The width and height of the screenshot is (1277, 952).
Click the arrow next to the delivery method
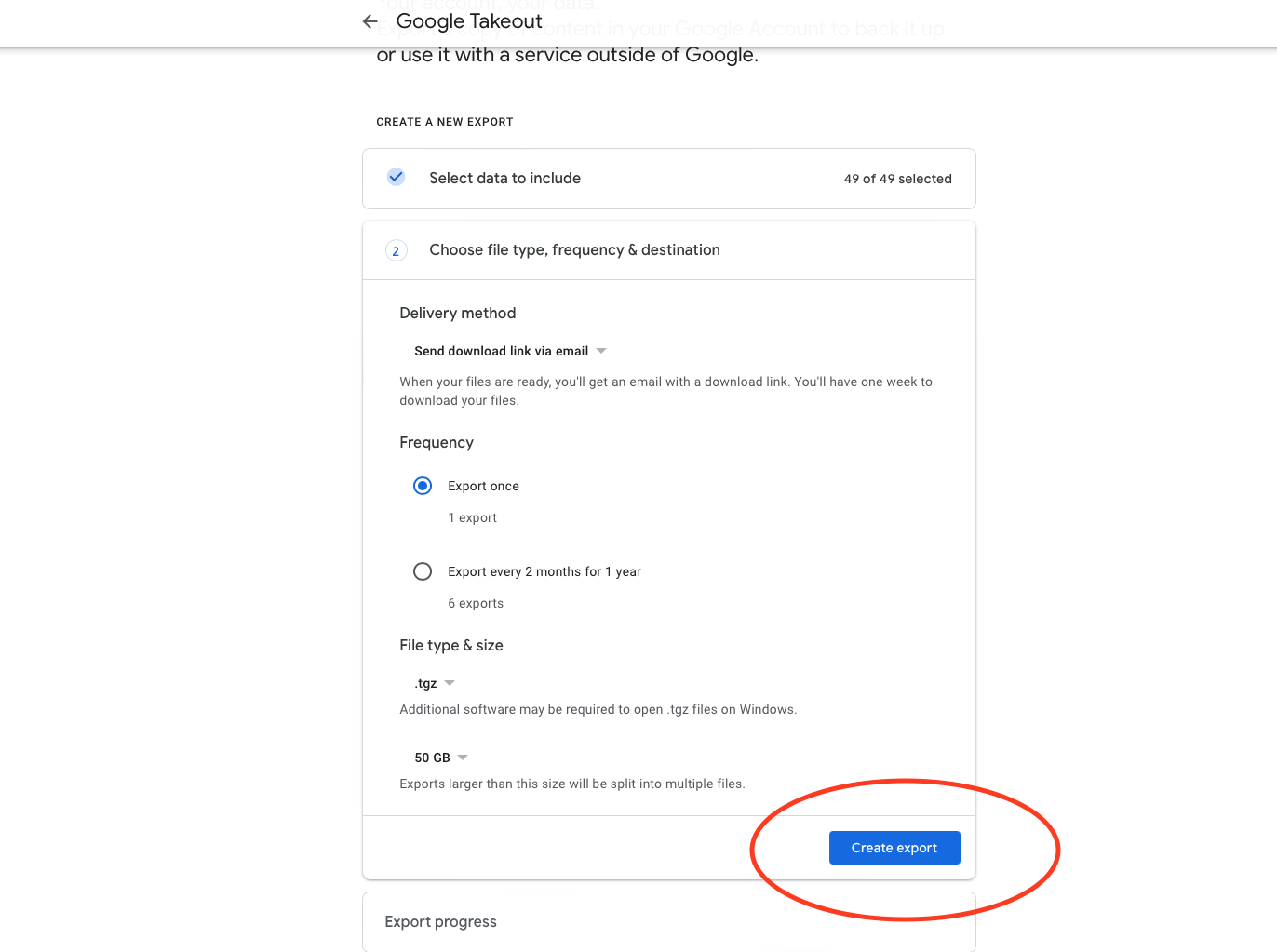pyautogui.click(x=601, y=351)
